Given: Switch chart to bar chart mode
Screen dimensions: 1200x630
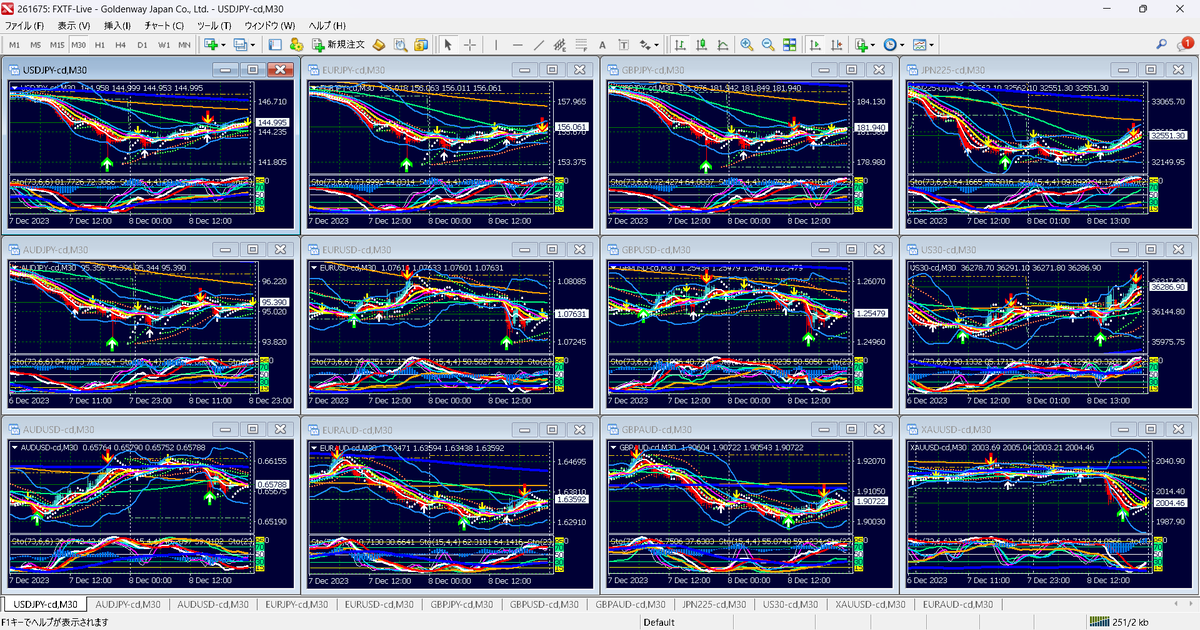Looking at the screenshot, I should point(680,44).
